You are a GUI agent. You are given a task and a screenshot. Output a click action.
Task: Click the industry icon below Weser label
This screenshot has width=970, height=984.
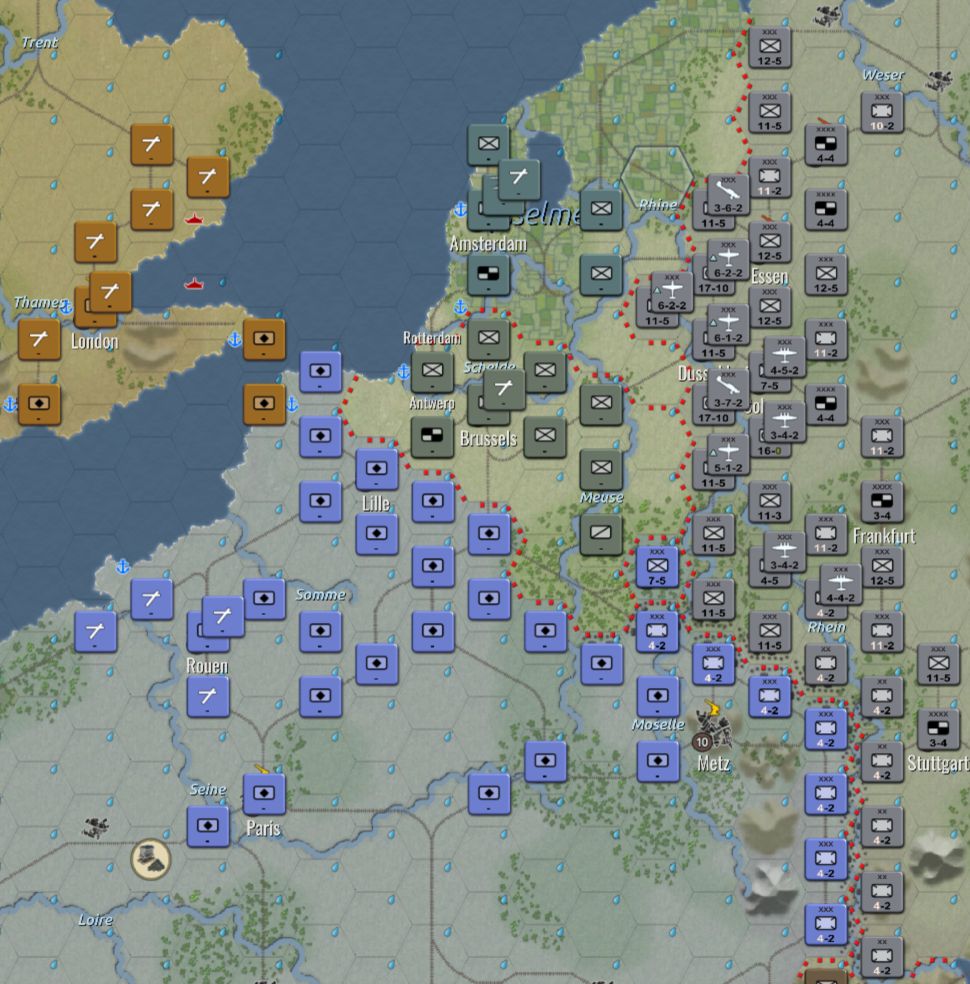939,81
